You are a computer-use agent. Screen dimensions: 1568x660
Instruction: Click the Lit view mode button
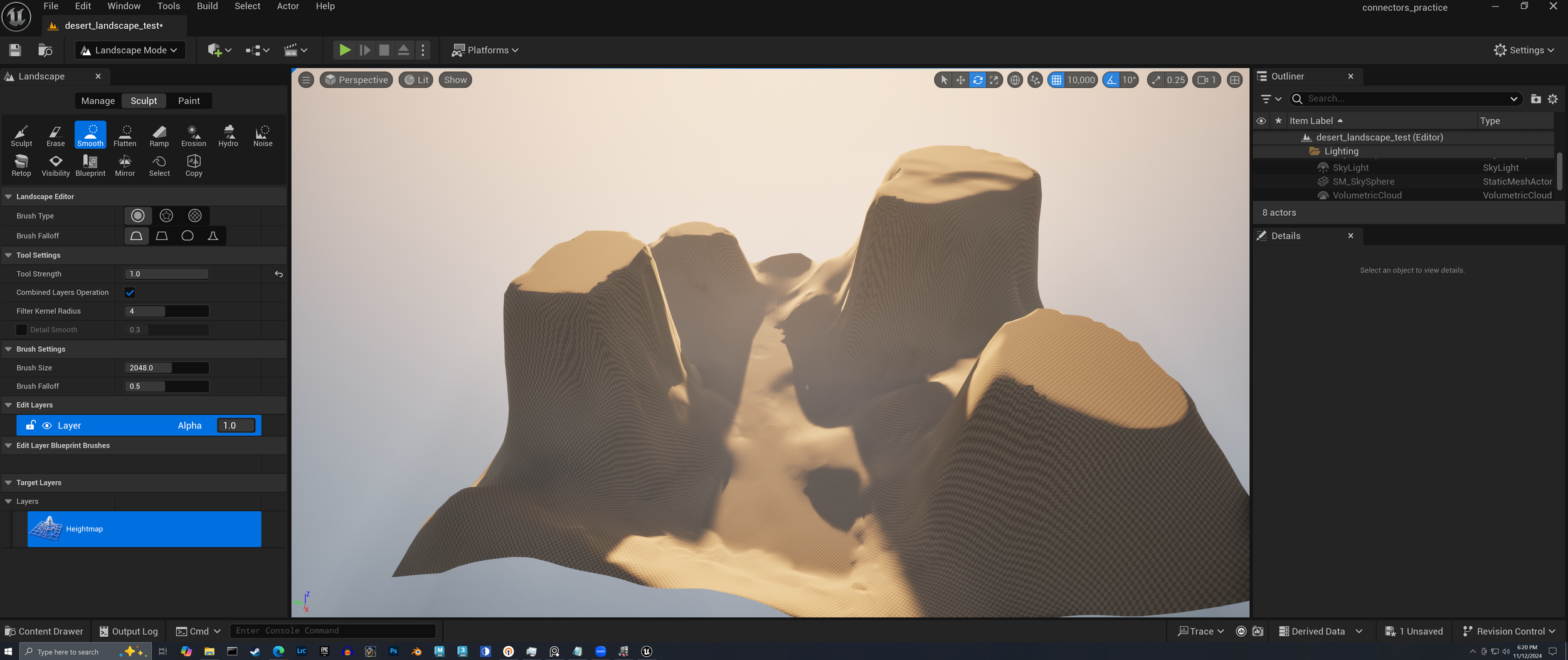416,80
